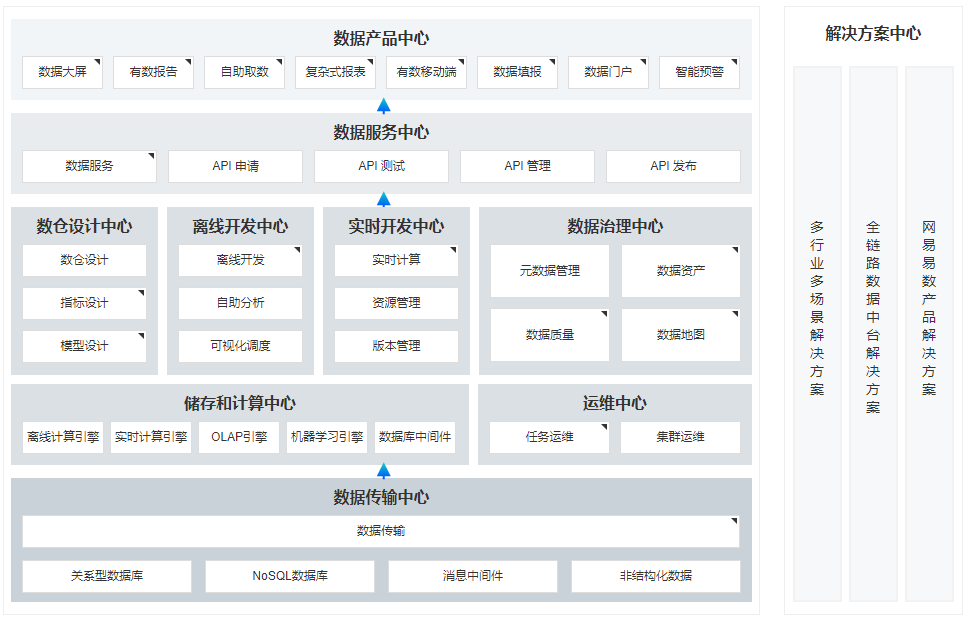Open the NoSQL数据库 source box
The height and width of the screenshot is (620, 969).
[290, 577]
